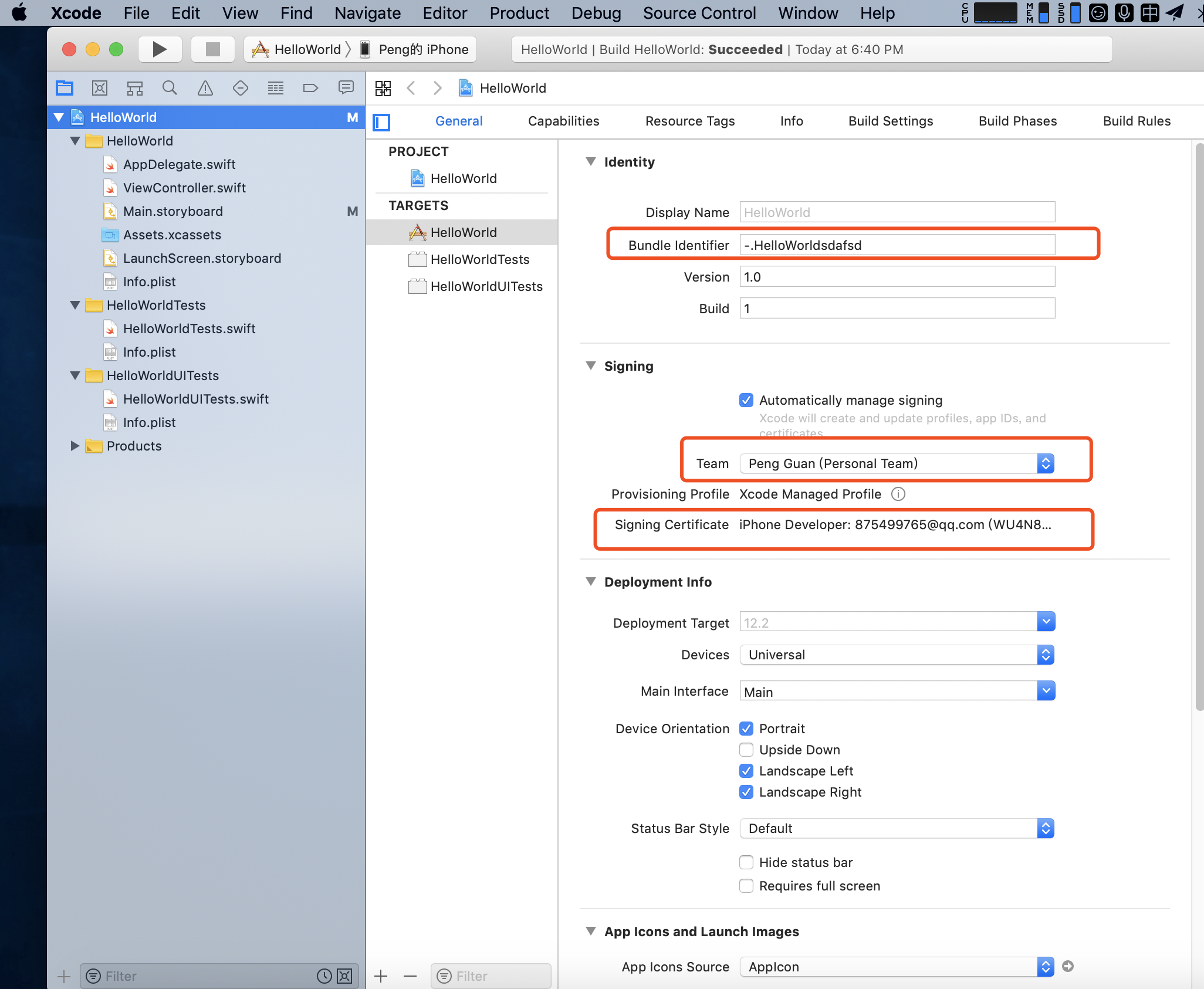1204x989 pixels.
Task: Show only recently modified files filter
Action: point(324,976)
